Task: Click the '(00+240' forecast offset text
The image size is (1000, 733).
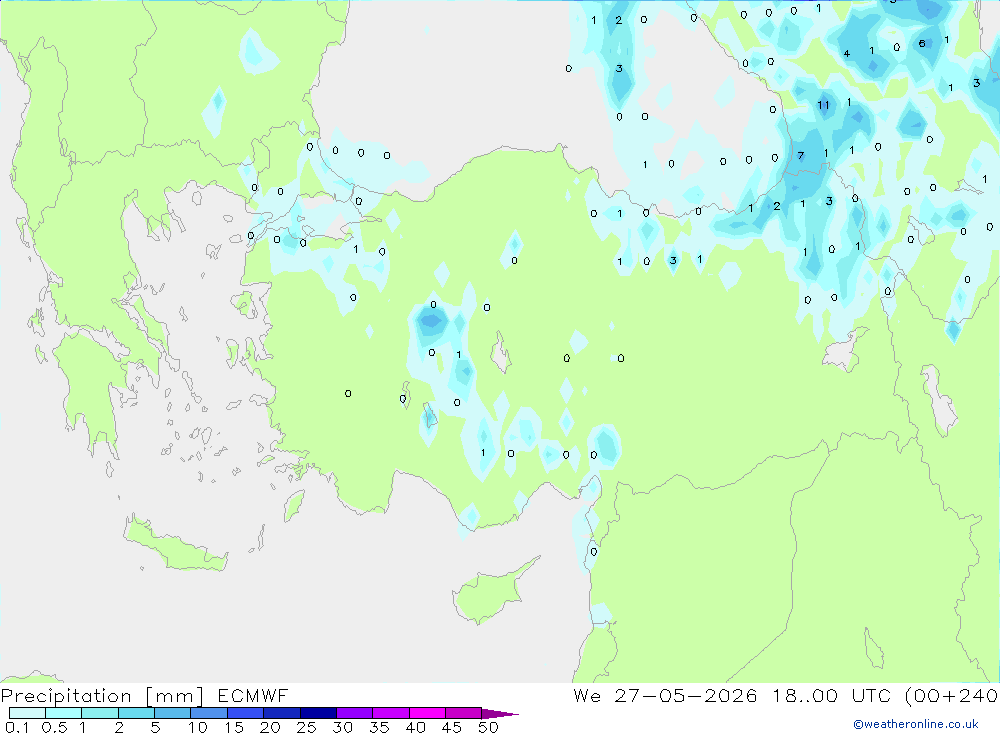Action: tap(952, 696)
